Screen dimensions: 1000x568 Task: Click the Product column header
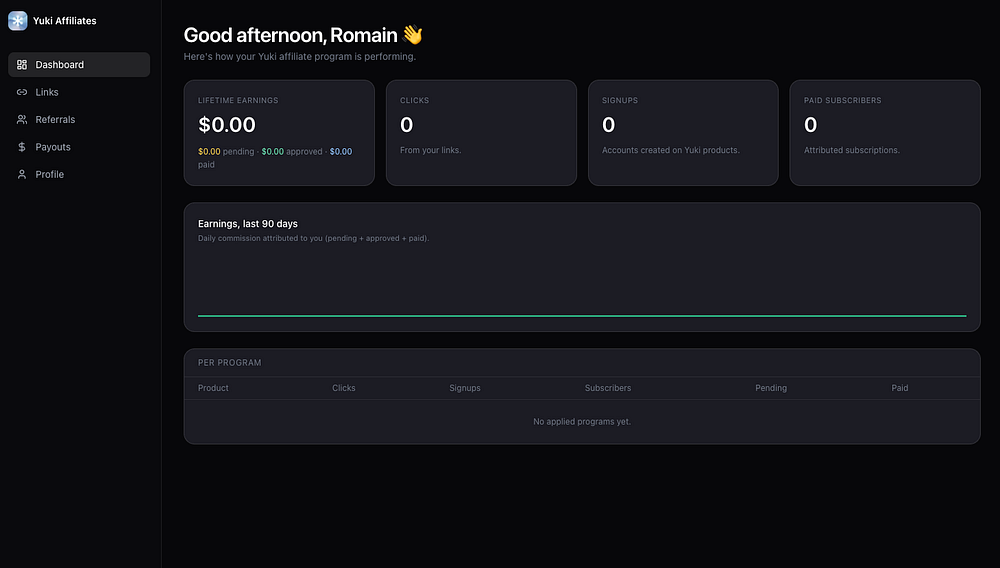pyautogui.click(x=213, y=388)
